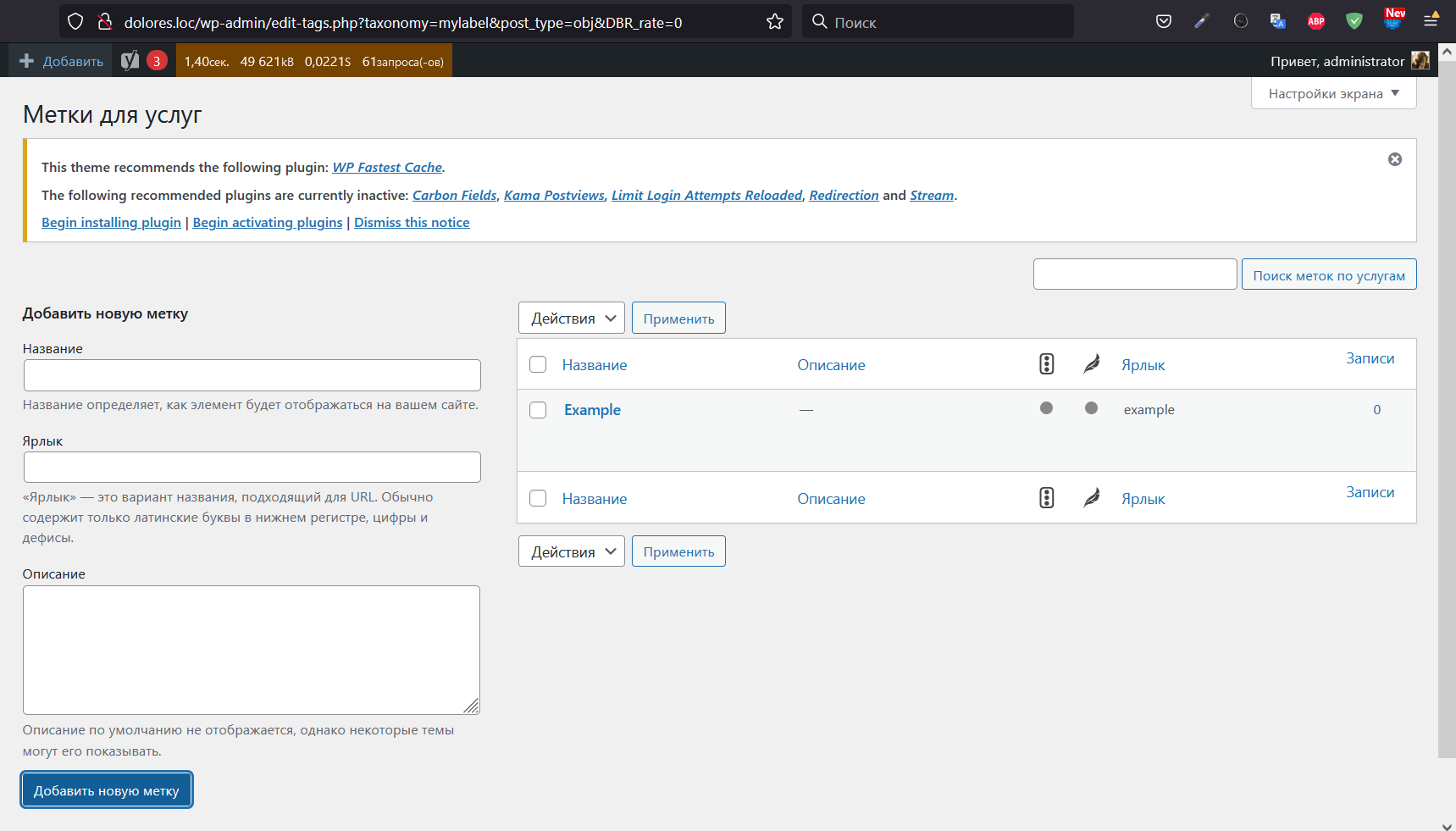Click the top Применить button

(x=678, y=318)
